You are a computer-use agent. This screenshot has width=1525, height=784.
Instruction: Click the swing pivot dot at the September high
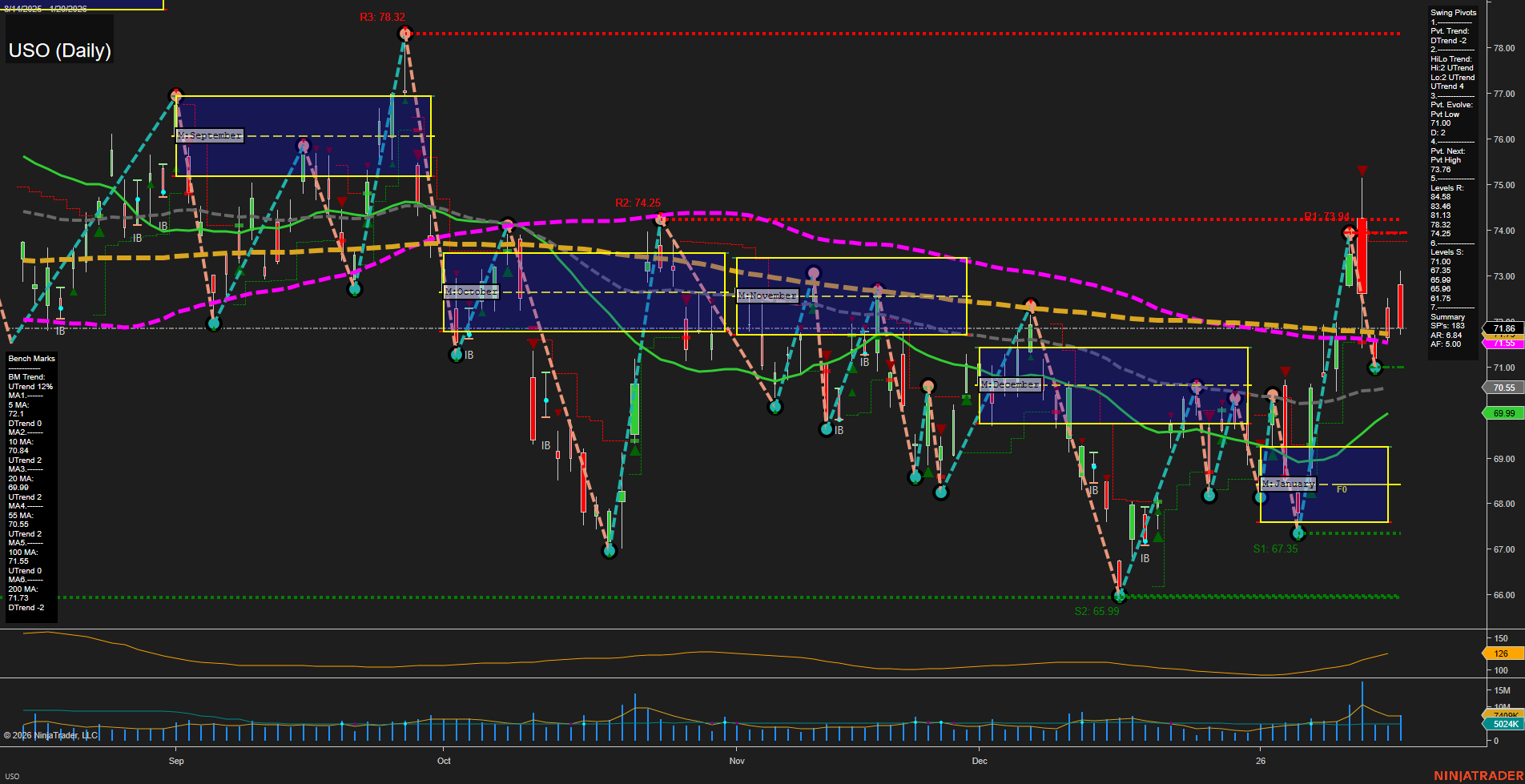(x=175, y=94)
